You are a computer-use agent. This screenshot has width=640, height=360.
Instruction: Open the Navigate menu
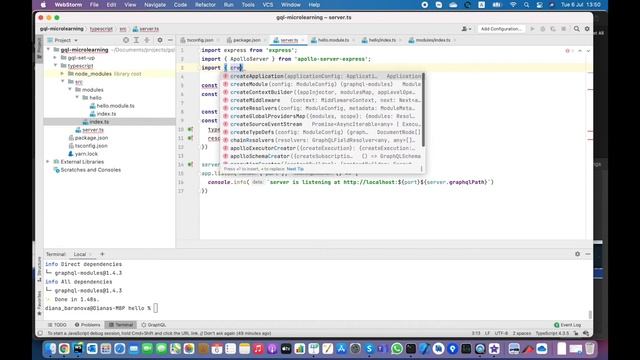pos(155,5)
